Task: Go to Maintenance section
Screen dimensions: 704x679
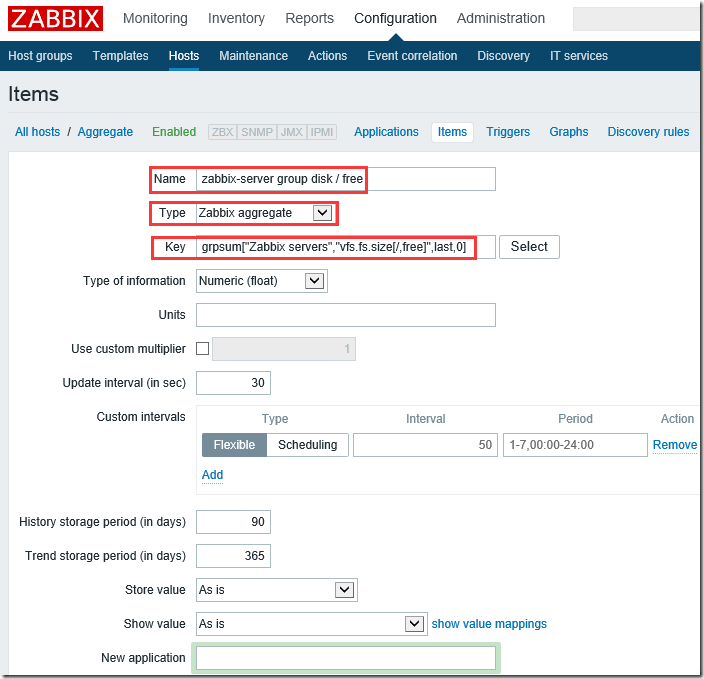Action: [x=253, y=56]
